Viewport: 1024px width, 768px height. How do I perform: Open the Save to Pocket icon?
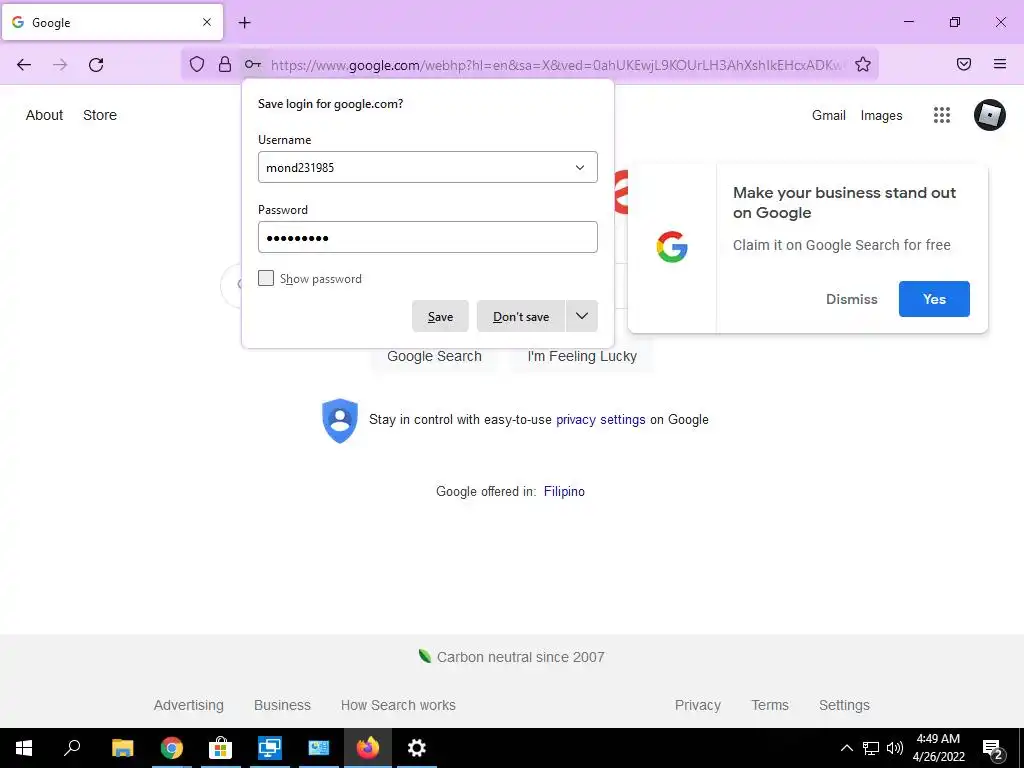coord(964,64)
